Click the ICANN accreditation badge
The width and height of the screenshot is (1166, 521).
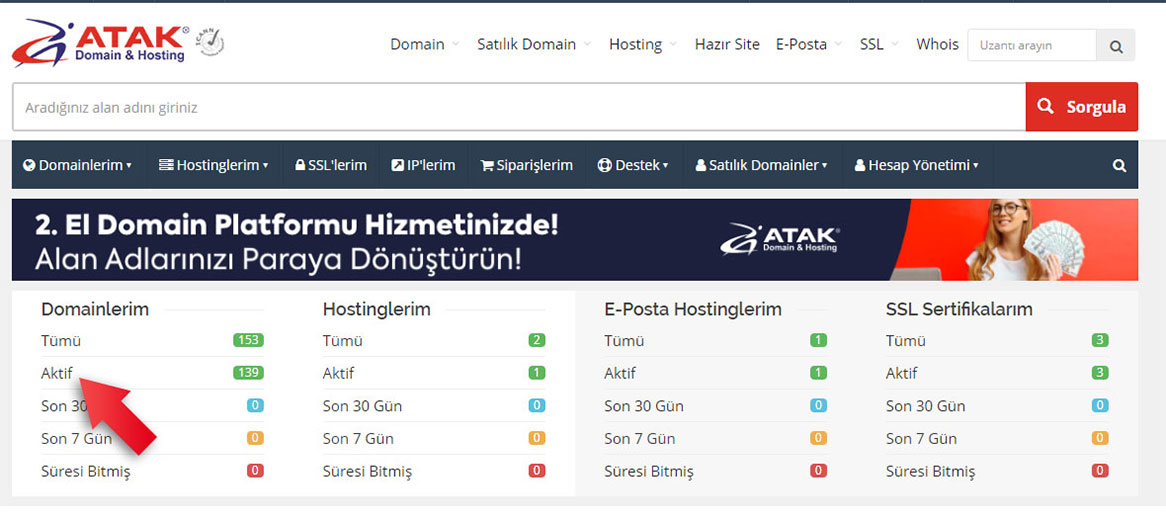pyautogui.click(x=210, y=42)
